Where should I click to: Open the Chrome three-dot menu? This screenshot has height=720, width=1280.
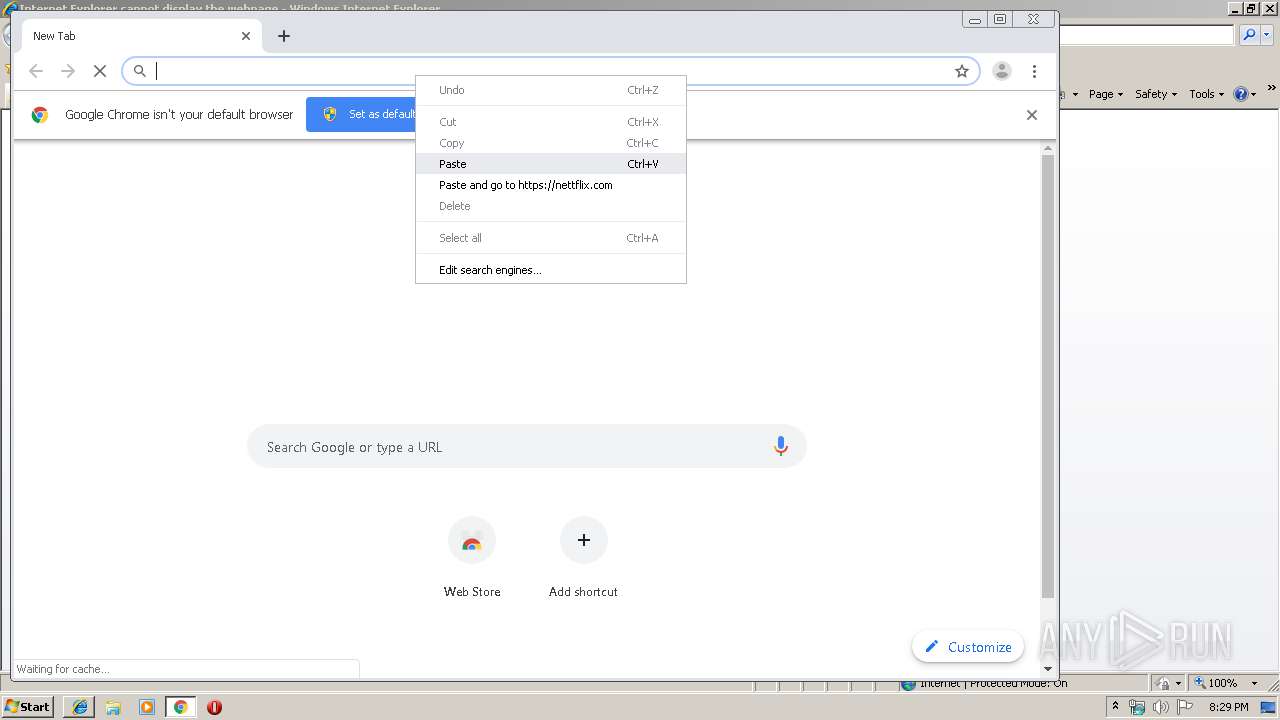pyautogui.click(x=1034, y=71)
